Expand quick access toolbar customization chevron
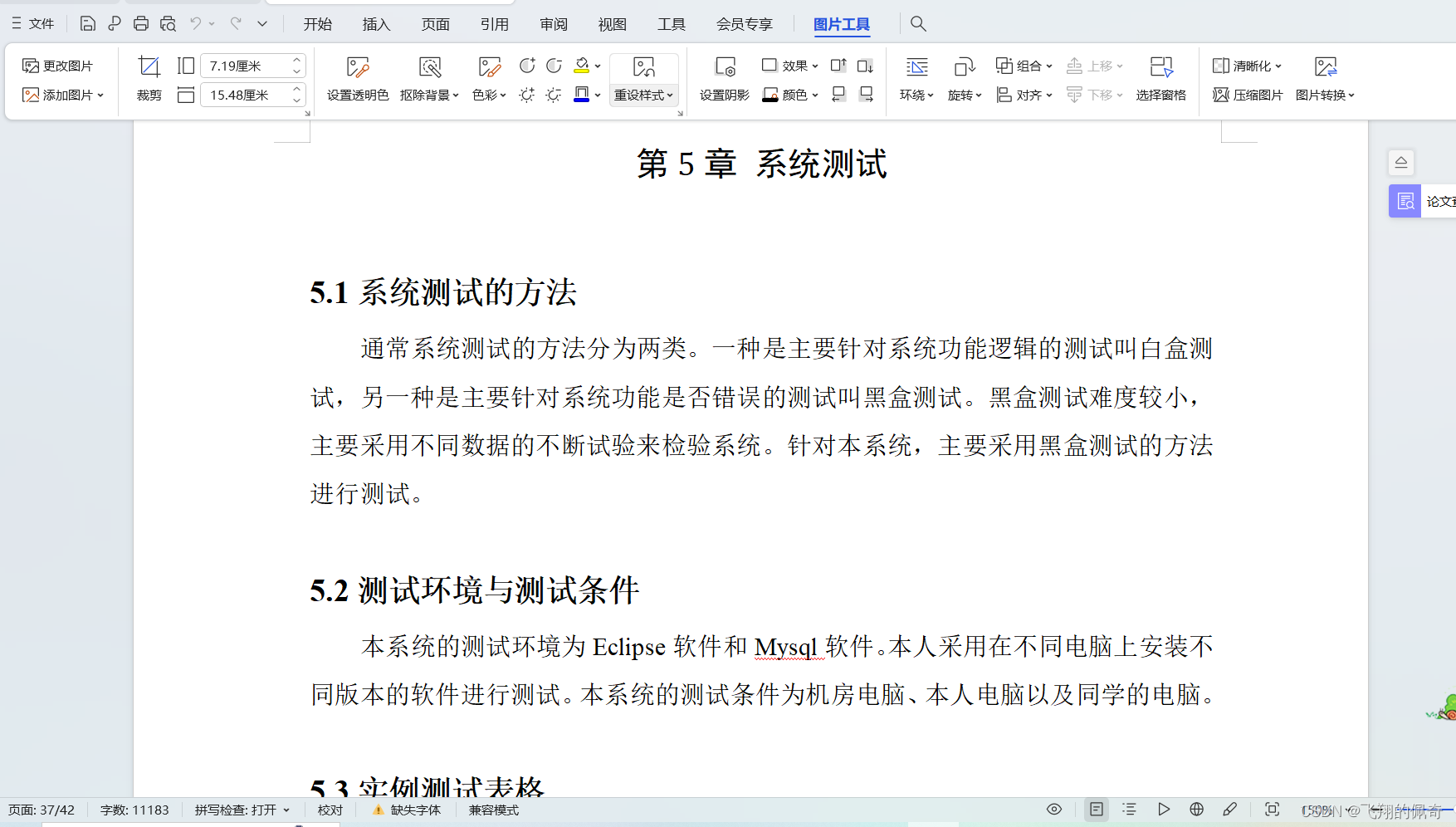 [x=262, y=23]
